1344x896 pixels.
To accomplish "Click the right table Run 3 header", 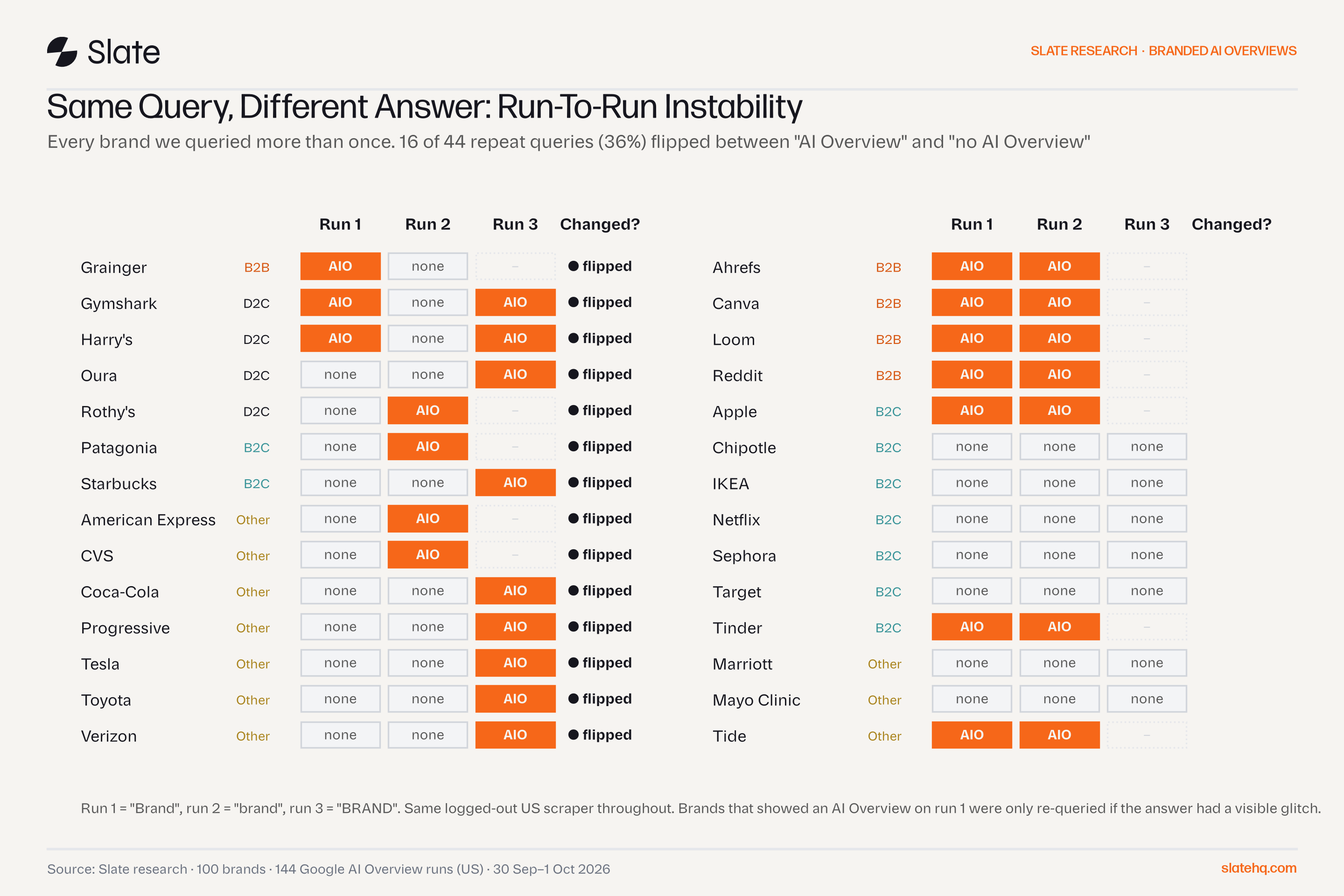I will click(x=1147, y=224).
